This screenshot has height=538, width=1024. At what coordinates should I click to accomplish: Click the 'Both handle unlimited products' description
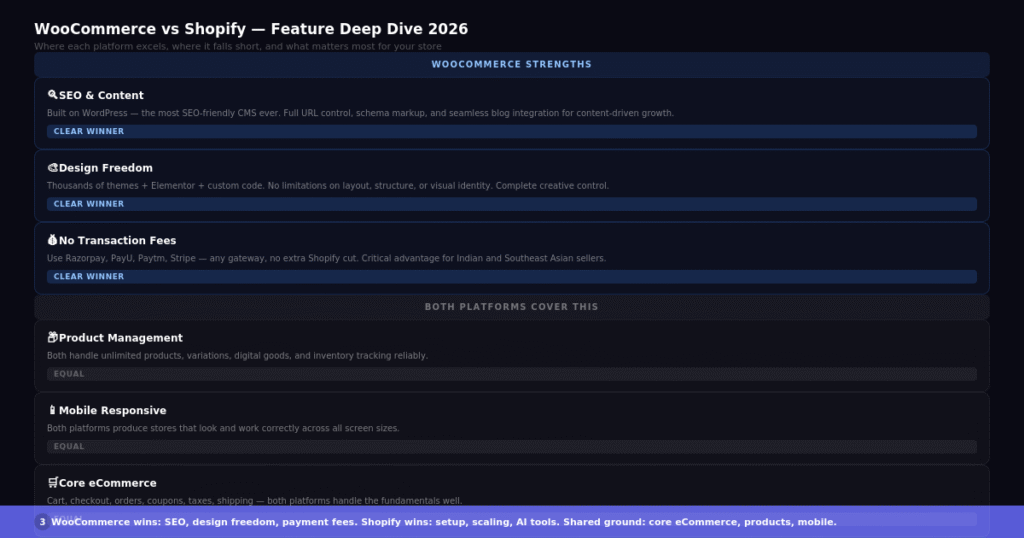tap(237, 356)
